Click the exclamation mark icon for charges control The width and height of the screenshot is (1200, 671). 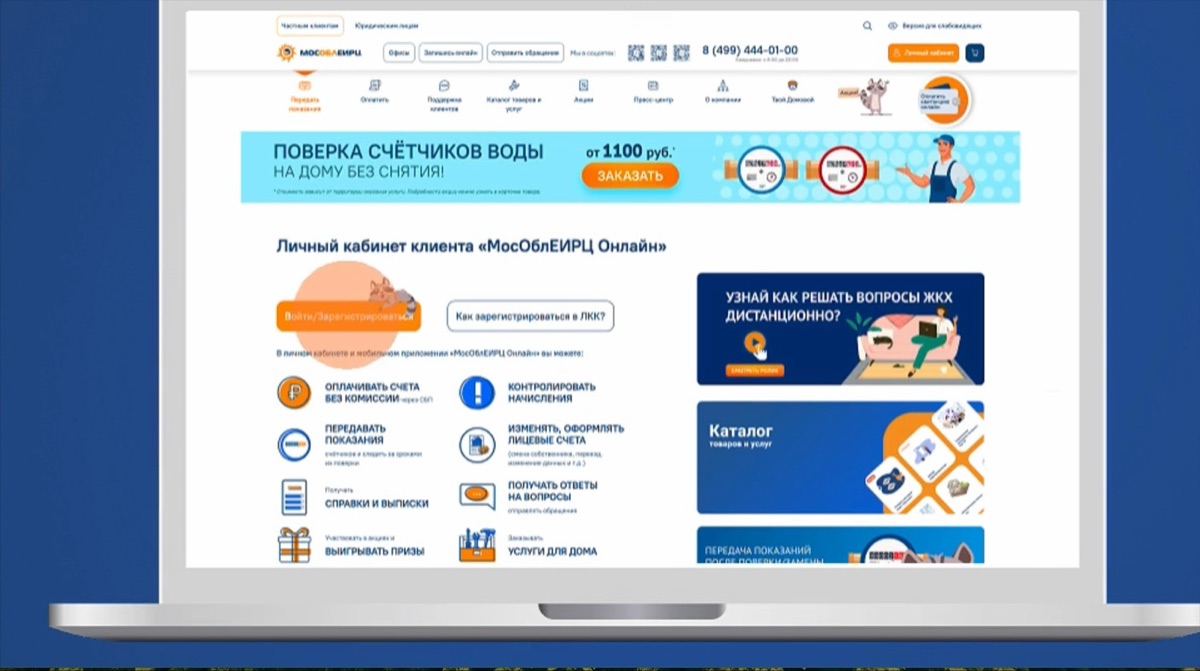477,392
